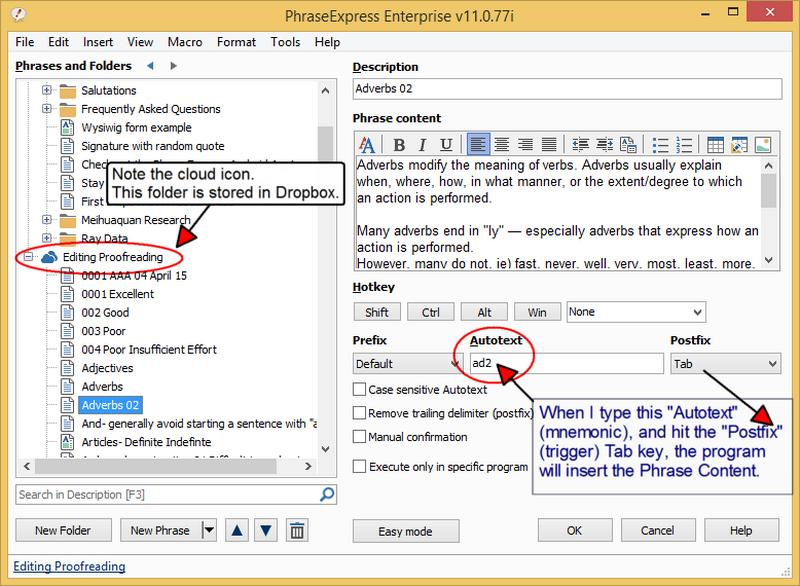This screenshot has height=586, width=800.
Task: Click the Editing Proofreading cloud icon
Action: (x=49, y=257)
